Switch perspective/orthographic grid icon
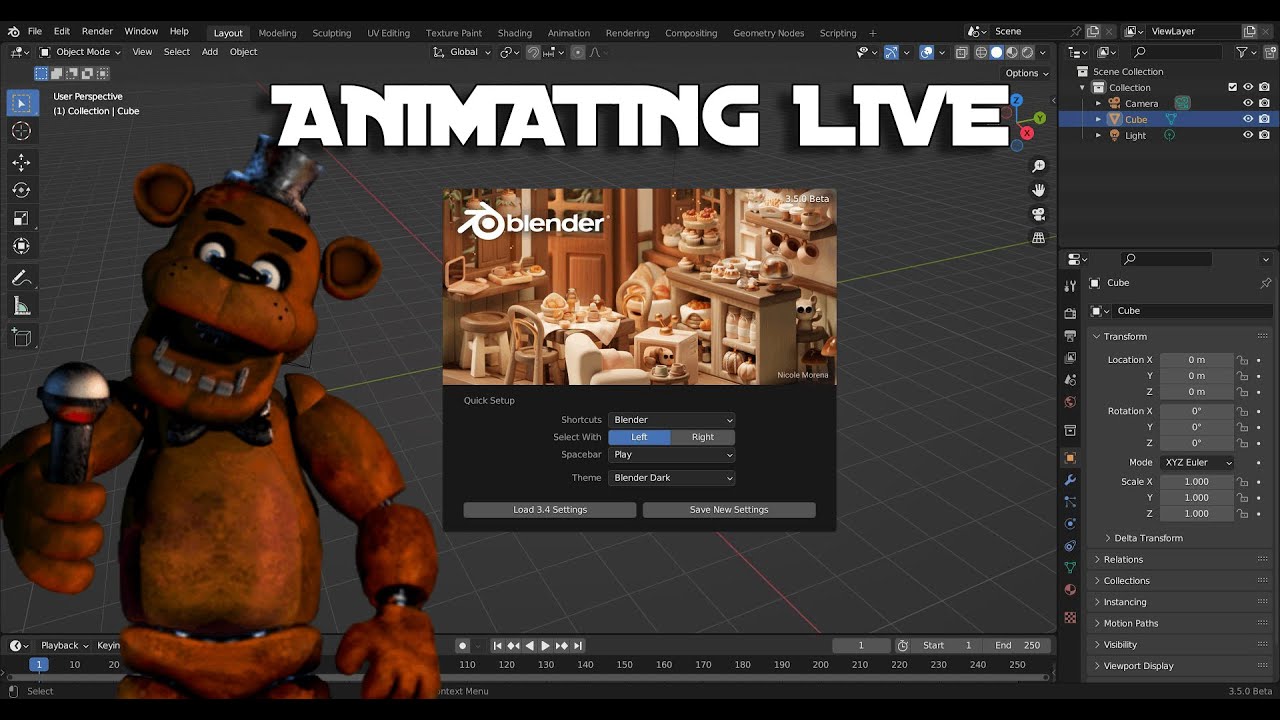 tap(1039, 238)
